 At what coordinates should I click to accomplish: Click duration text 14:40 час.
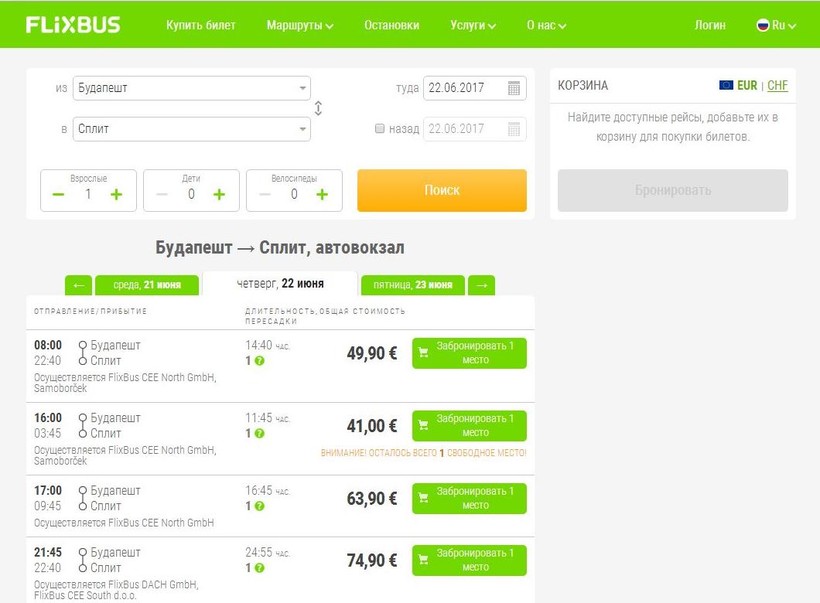coord(267,345)
